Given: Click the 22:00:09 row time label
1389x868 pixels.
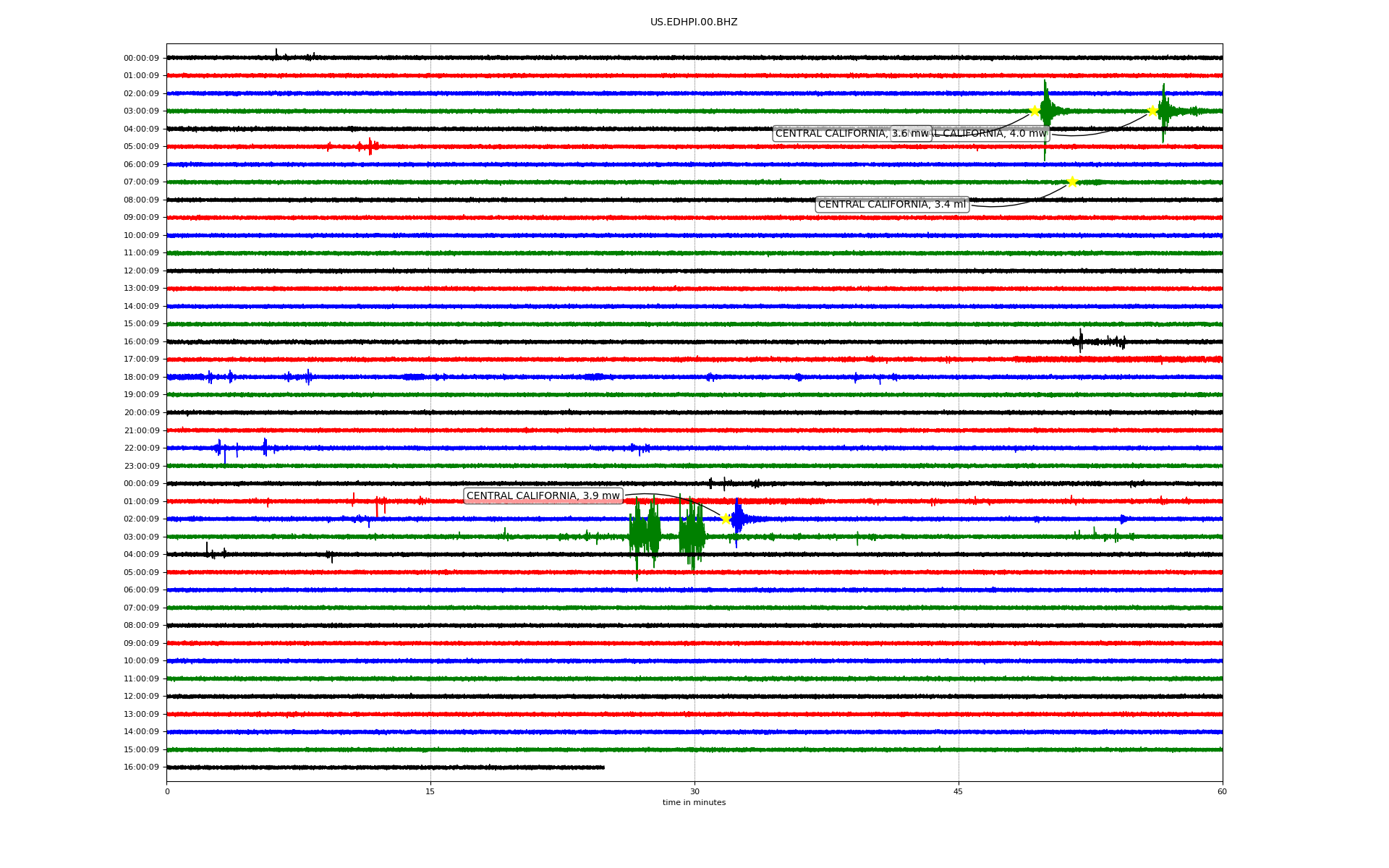Looking at the screenshot, I should 141,448.
